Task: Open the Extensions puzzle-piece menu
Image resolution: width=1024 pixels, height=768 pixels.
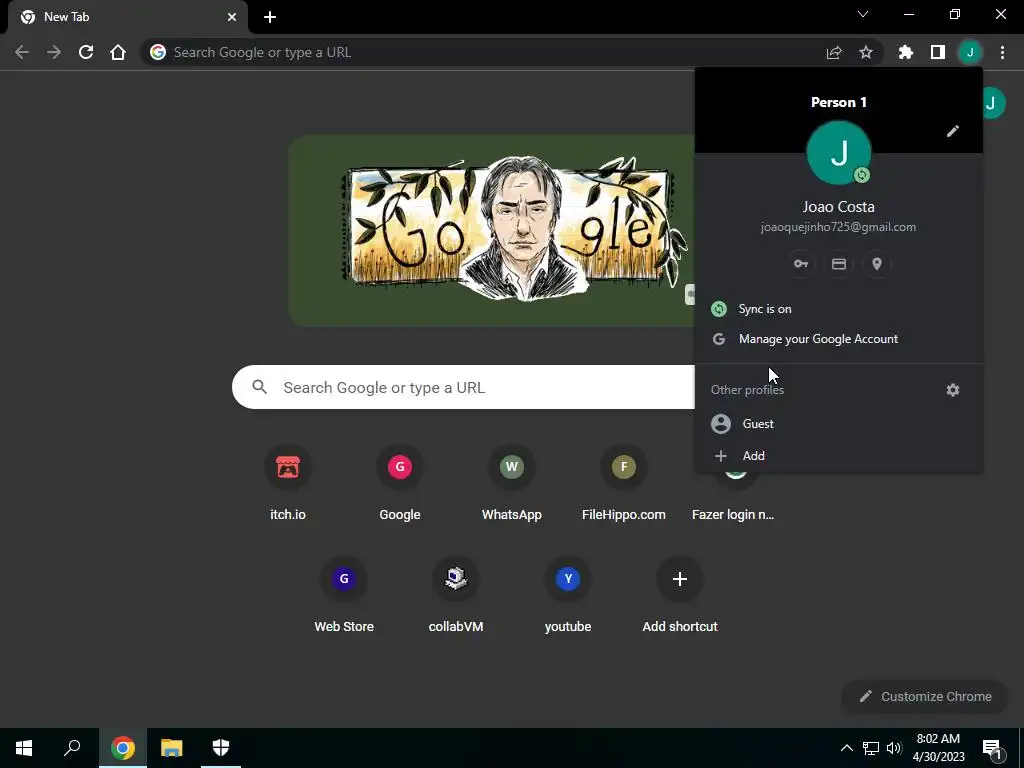Action: point(906,52)
